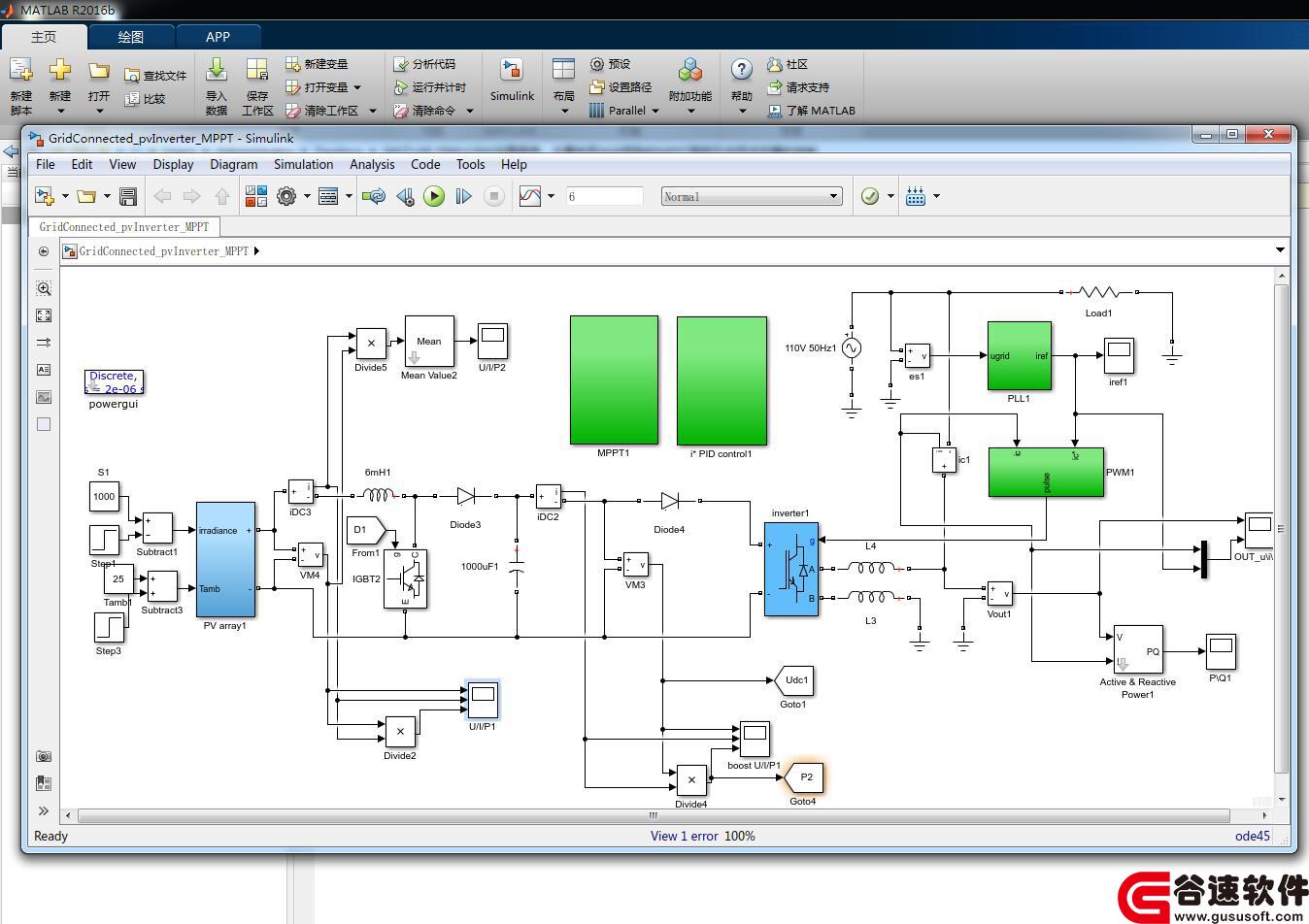1309x924 pixels.
Task: Select the Zoom tool in palette
Action: [44, 288]
